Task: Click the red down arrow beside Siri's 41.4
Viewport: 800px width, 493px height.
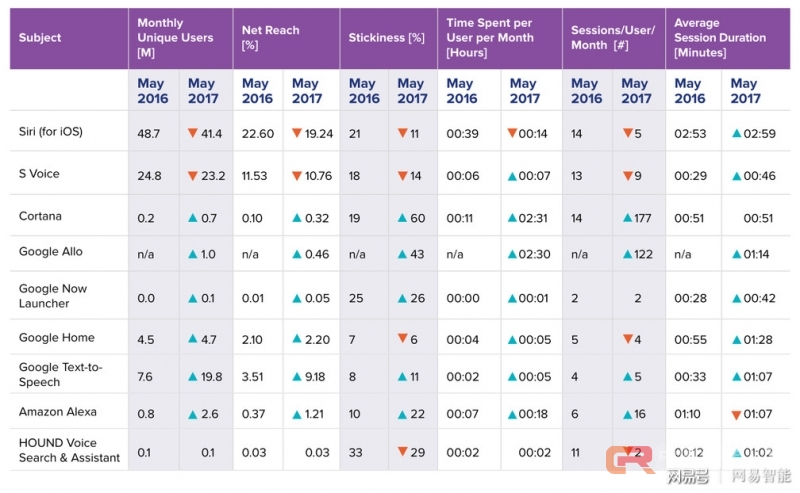Action: (192, 133)
